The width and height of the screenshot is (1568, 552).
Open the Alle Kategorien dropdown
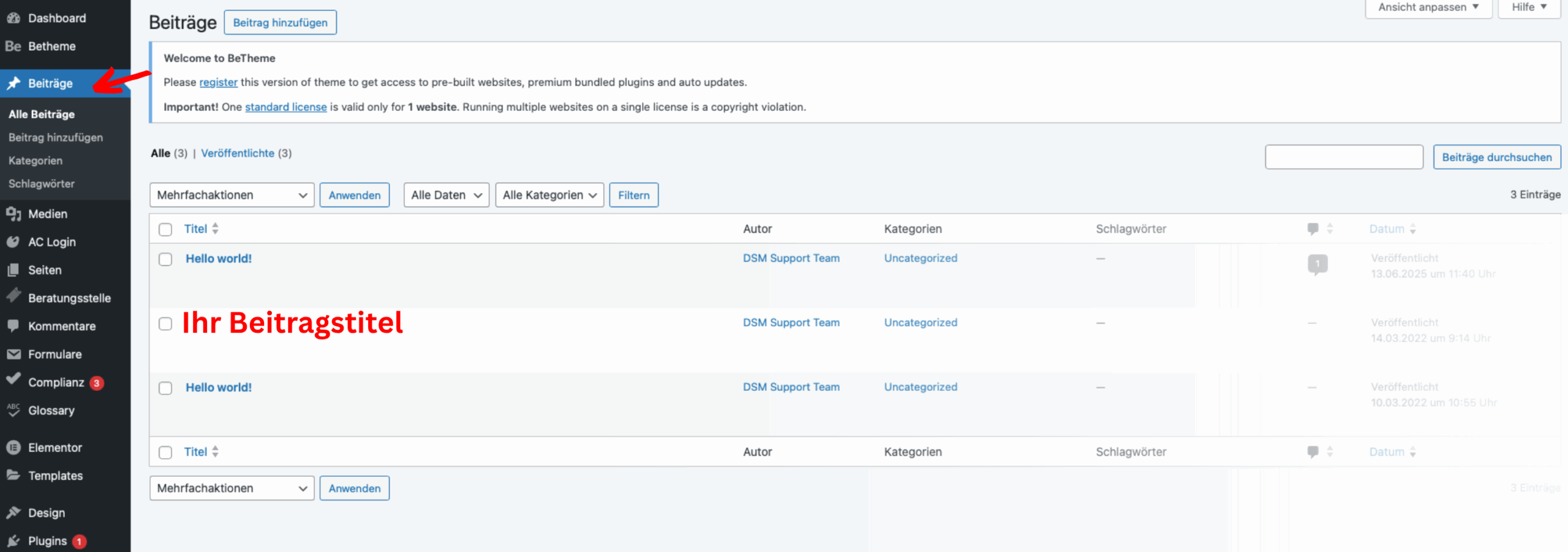point(549,195)
